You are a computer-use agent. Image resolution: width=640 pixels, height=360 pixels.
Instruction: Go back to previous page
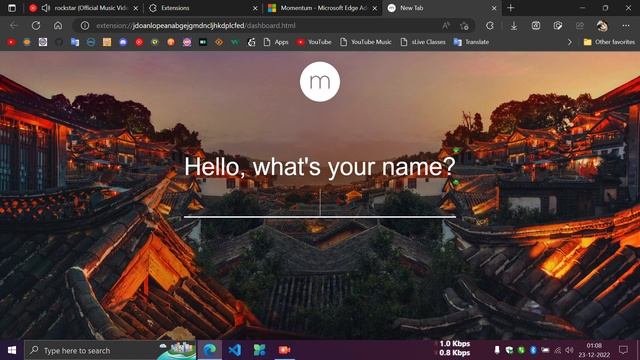(x=14, y=25)
